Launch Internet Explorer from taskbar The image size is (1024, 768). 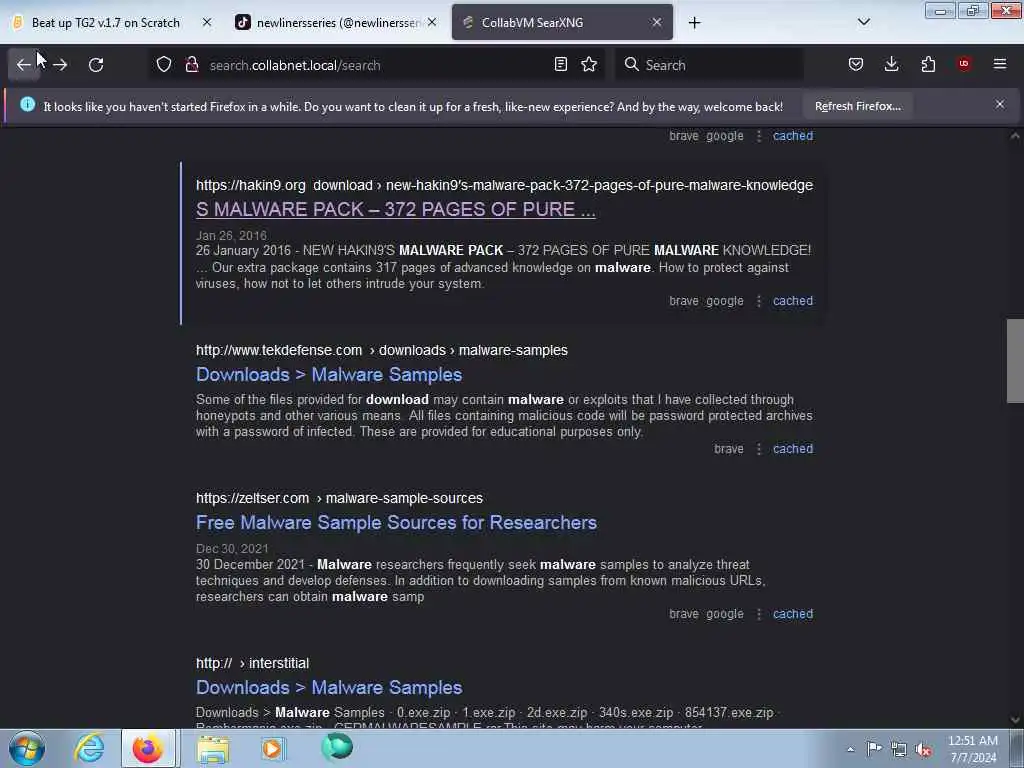click(x=89, y=748)
